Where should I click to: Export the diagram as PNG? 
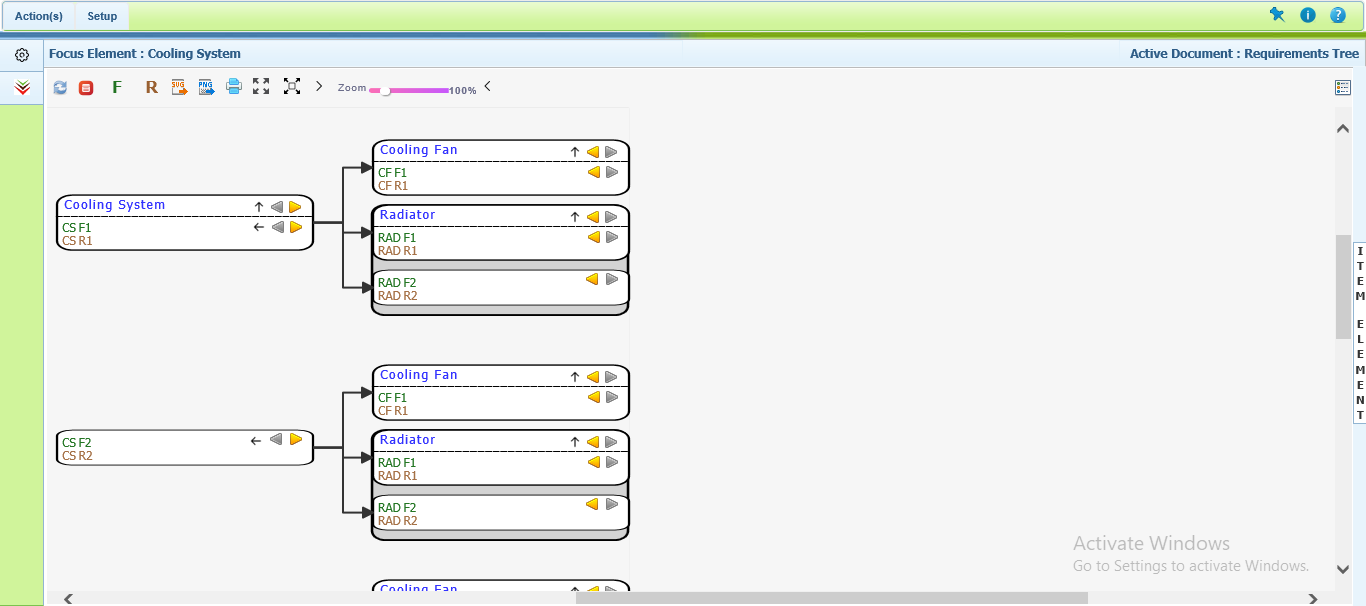(207, 87)
